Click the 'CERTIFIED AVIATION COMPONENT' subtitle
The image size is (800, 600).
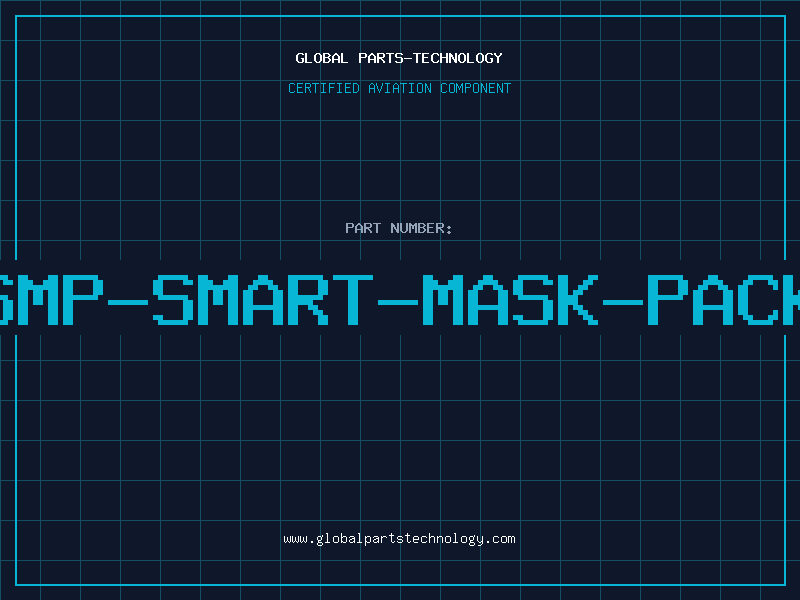(x=399, y=88)
